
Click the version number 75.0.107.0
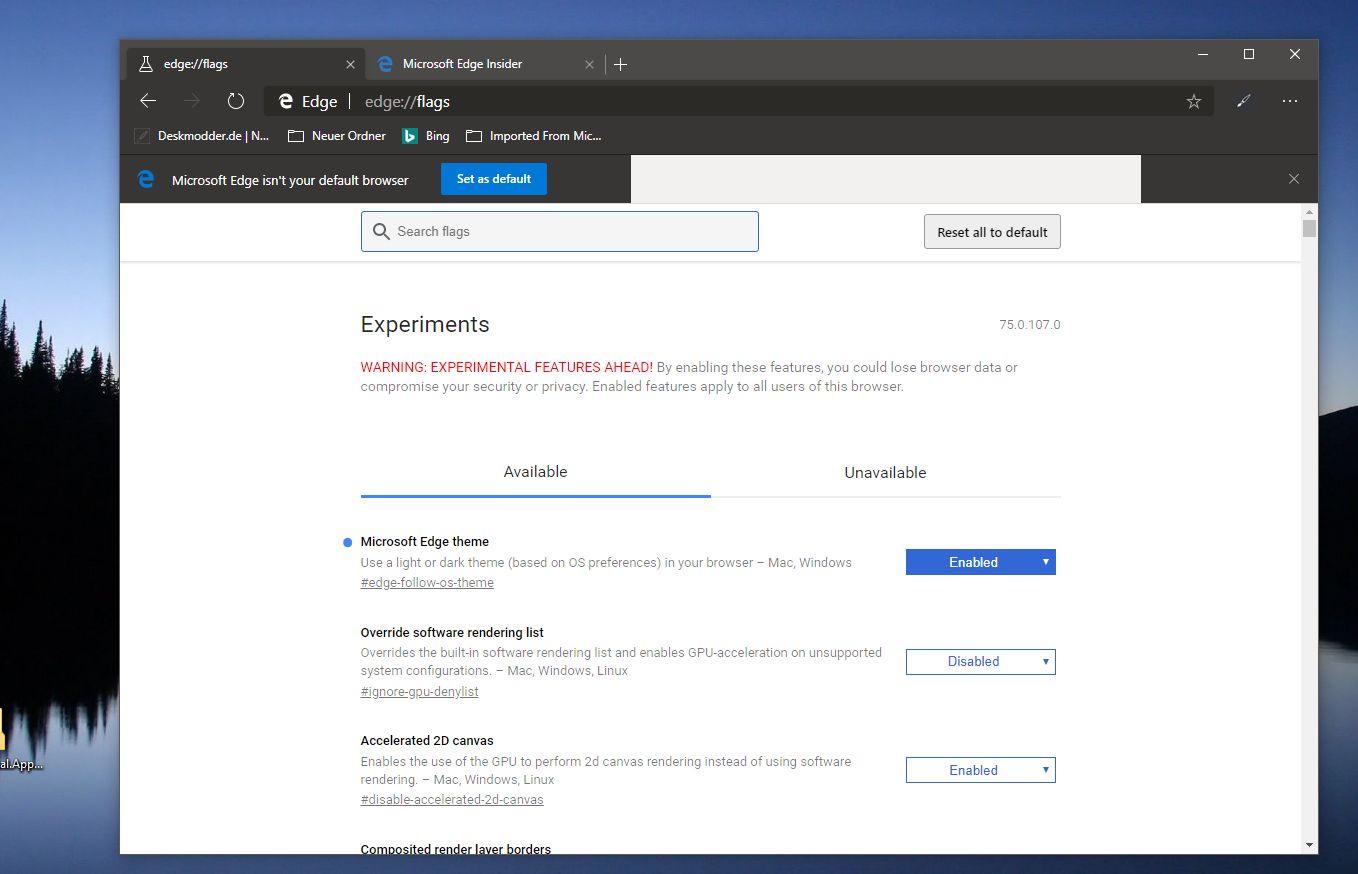click(x=1029, y=325)
